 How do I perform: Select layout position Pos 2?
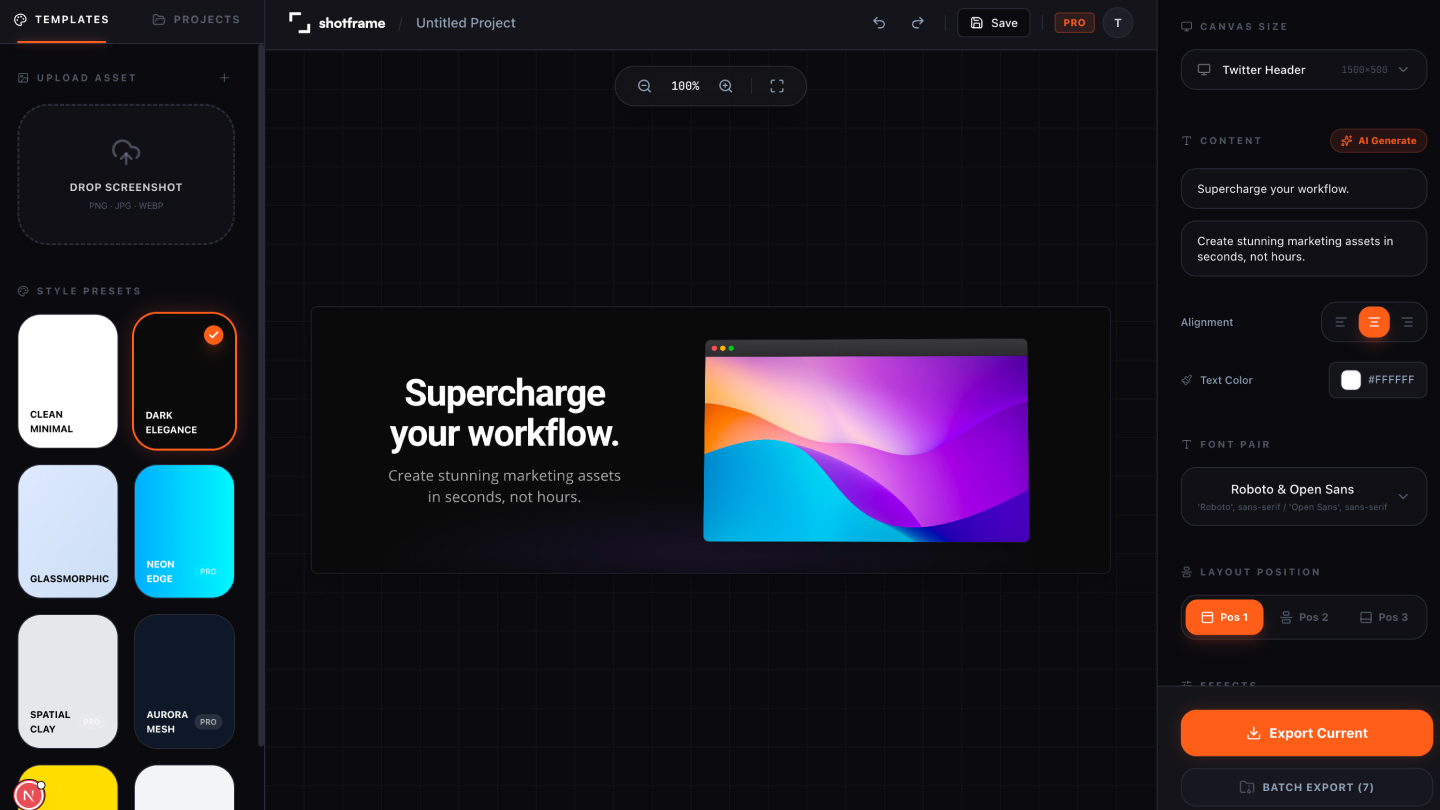pyautogui.click(x=1304, y=617)
